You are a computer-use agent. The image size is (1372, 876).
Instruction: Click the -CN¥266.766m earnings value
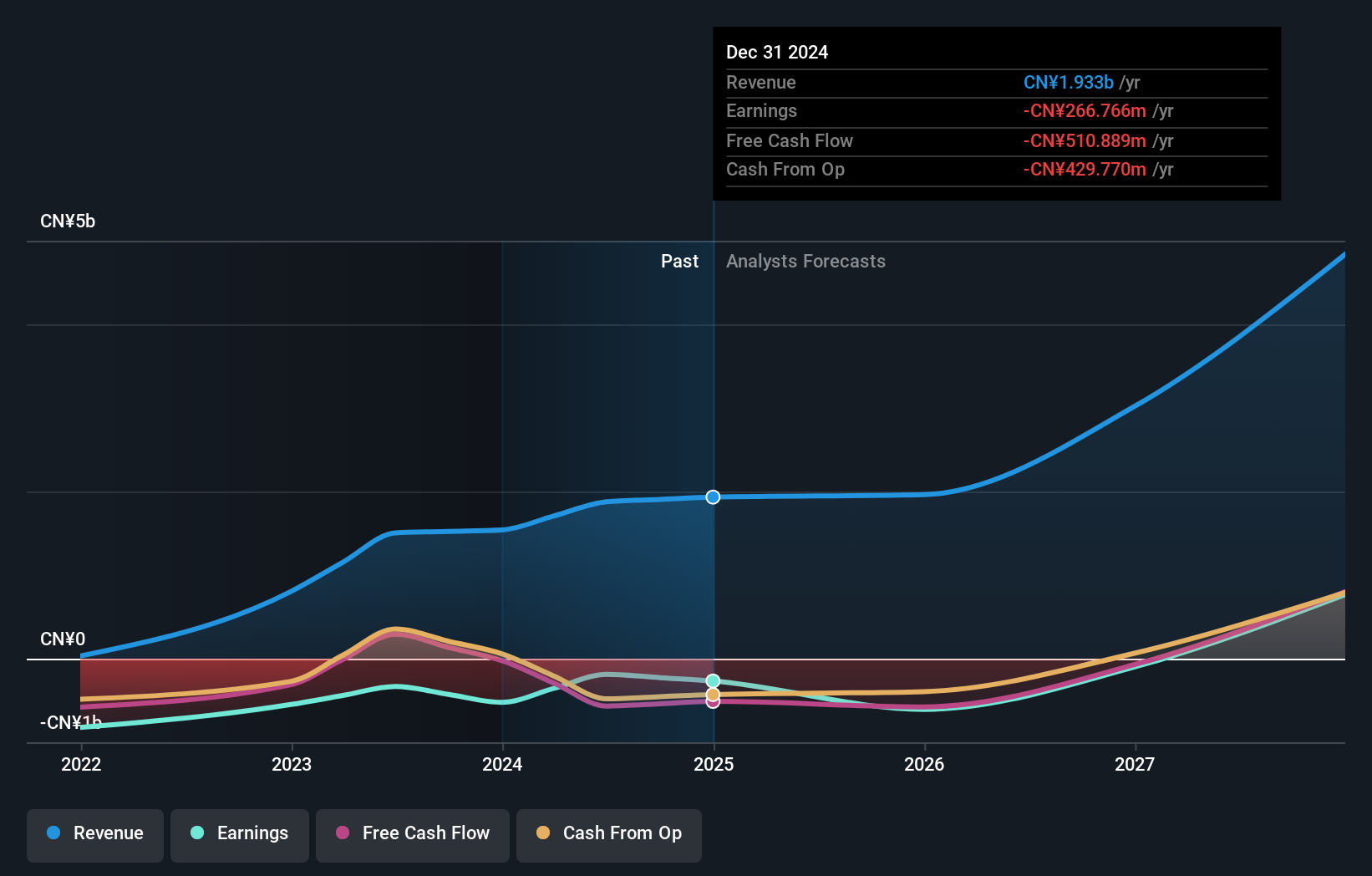(x=1085, y=111)
